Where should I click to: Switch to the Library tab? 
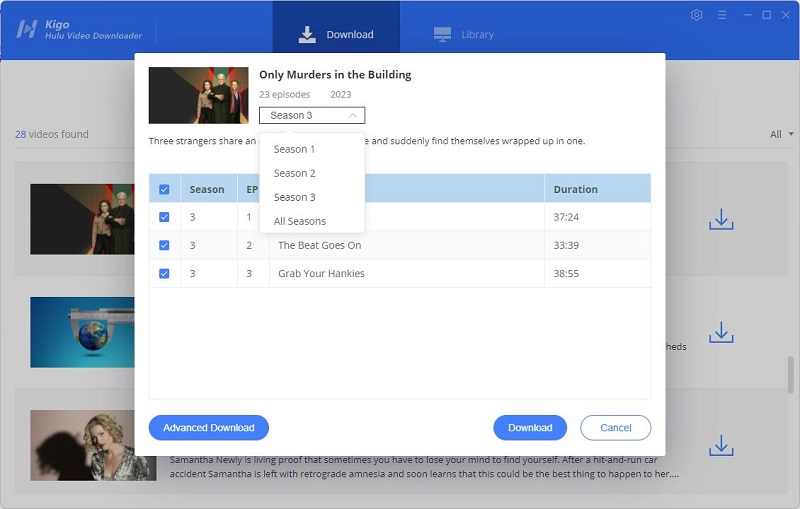point(464,34)
